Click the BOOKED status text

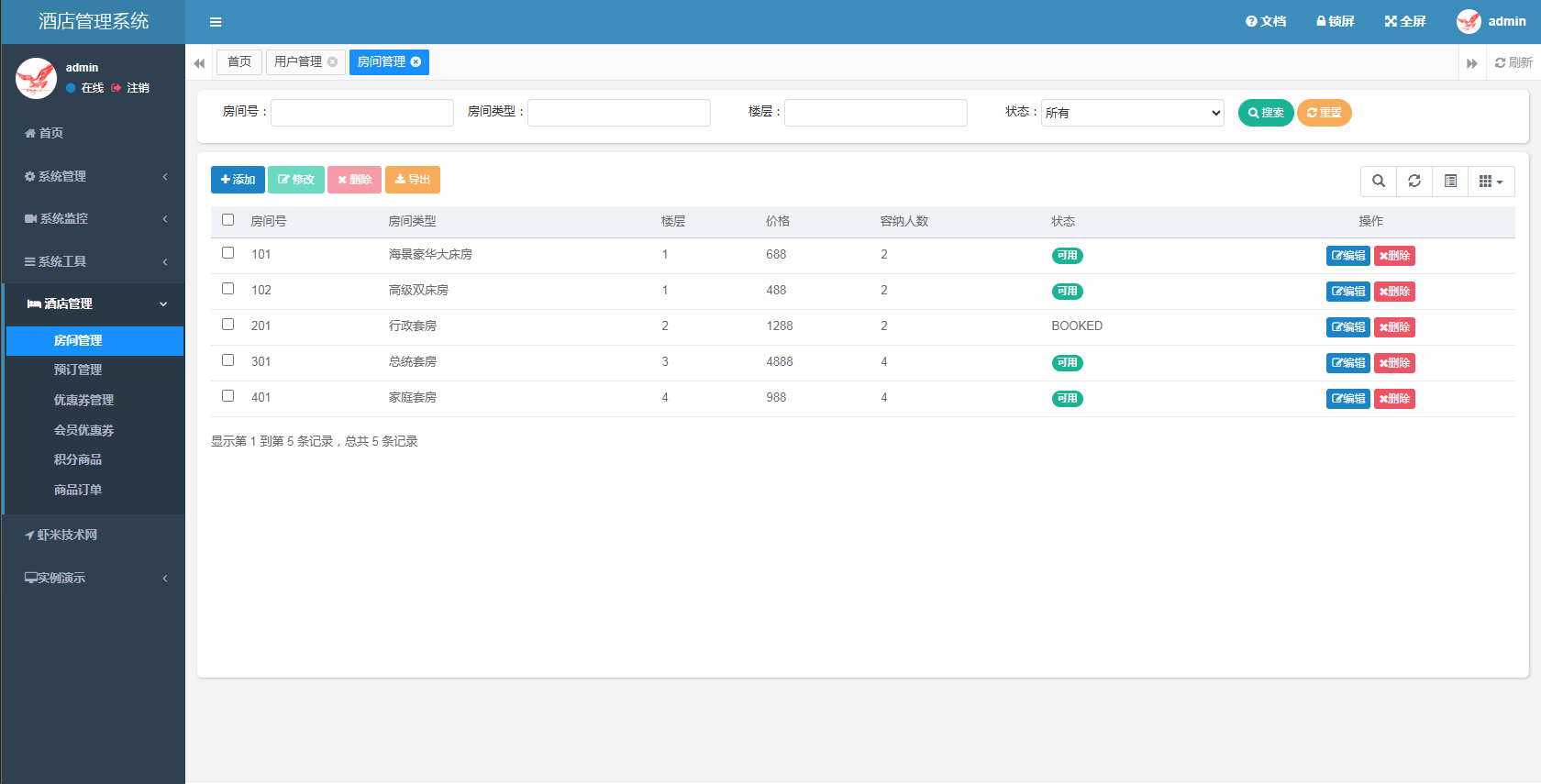click(x=1077, y=326)
